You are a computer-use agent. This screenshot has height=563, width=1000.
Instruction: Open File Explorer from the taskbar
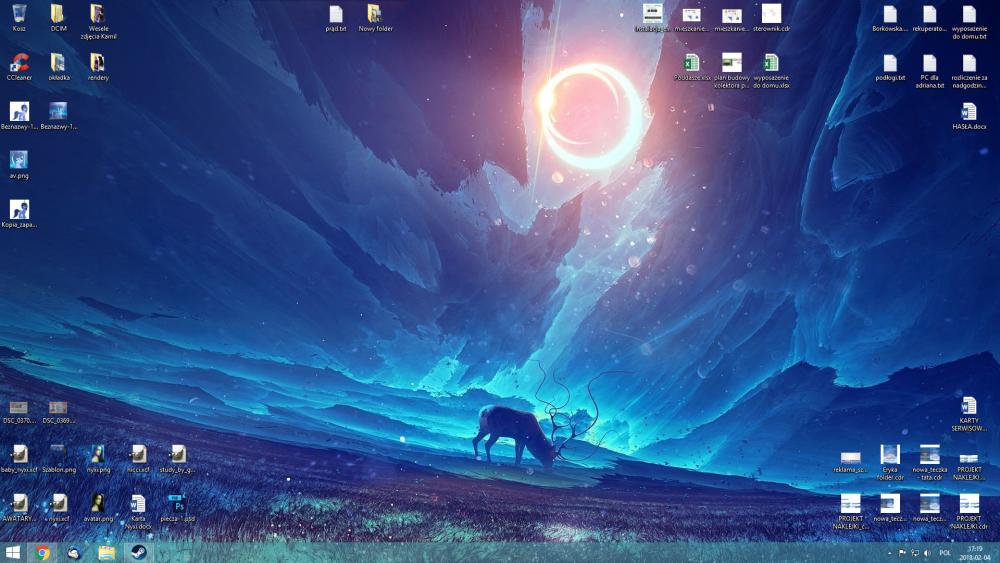click(x=105, y=552)
